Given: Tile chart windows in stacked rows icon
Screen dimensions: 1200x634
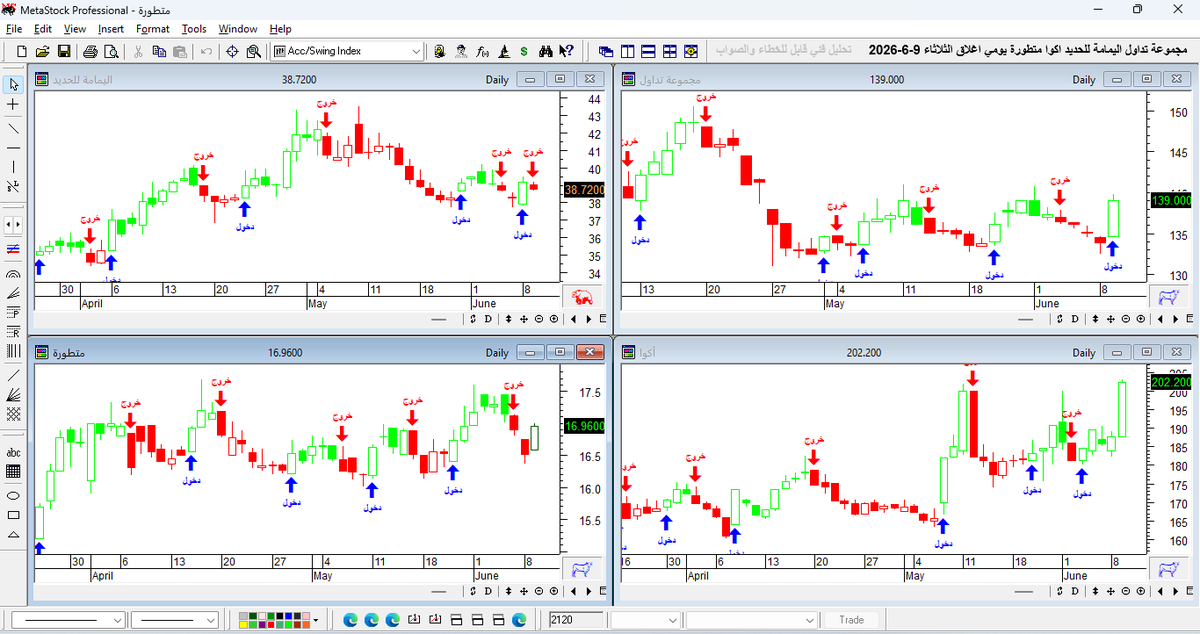Looking at the screenshot, I should [x=648, y=51].
